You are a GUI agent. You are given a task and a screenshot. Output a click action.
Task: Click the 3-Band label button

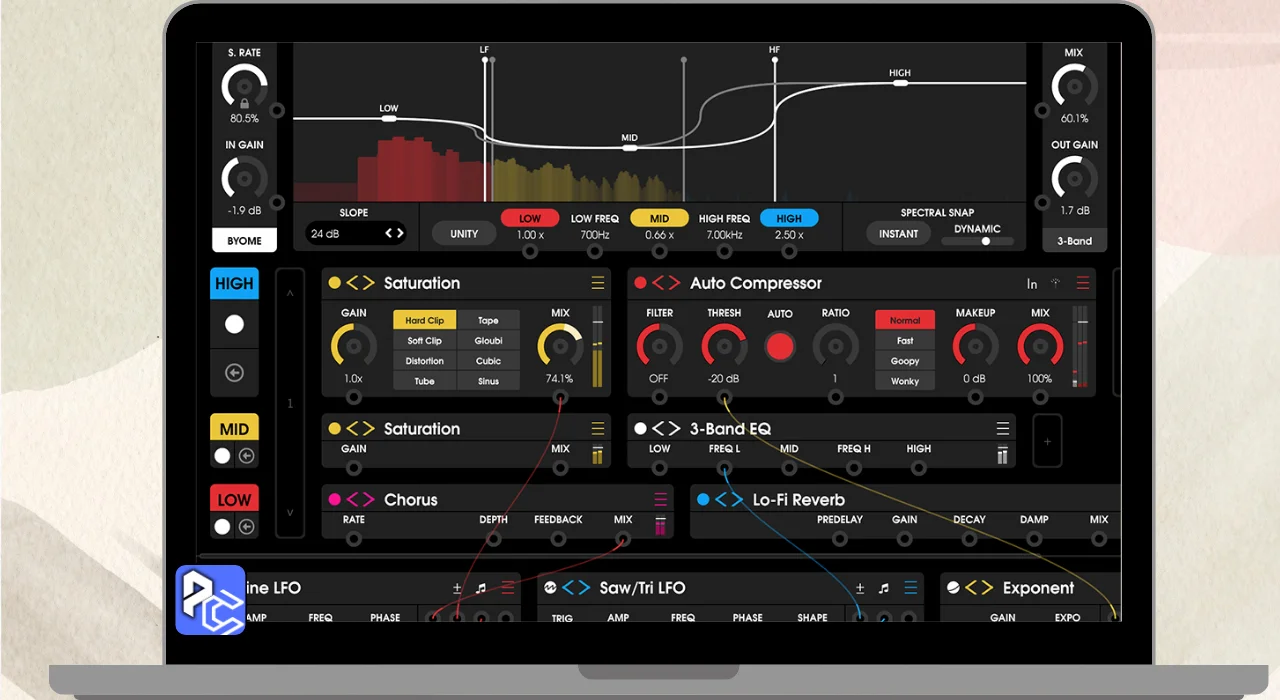point(1075,241)
